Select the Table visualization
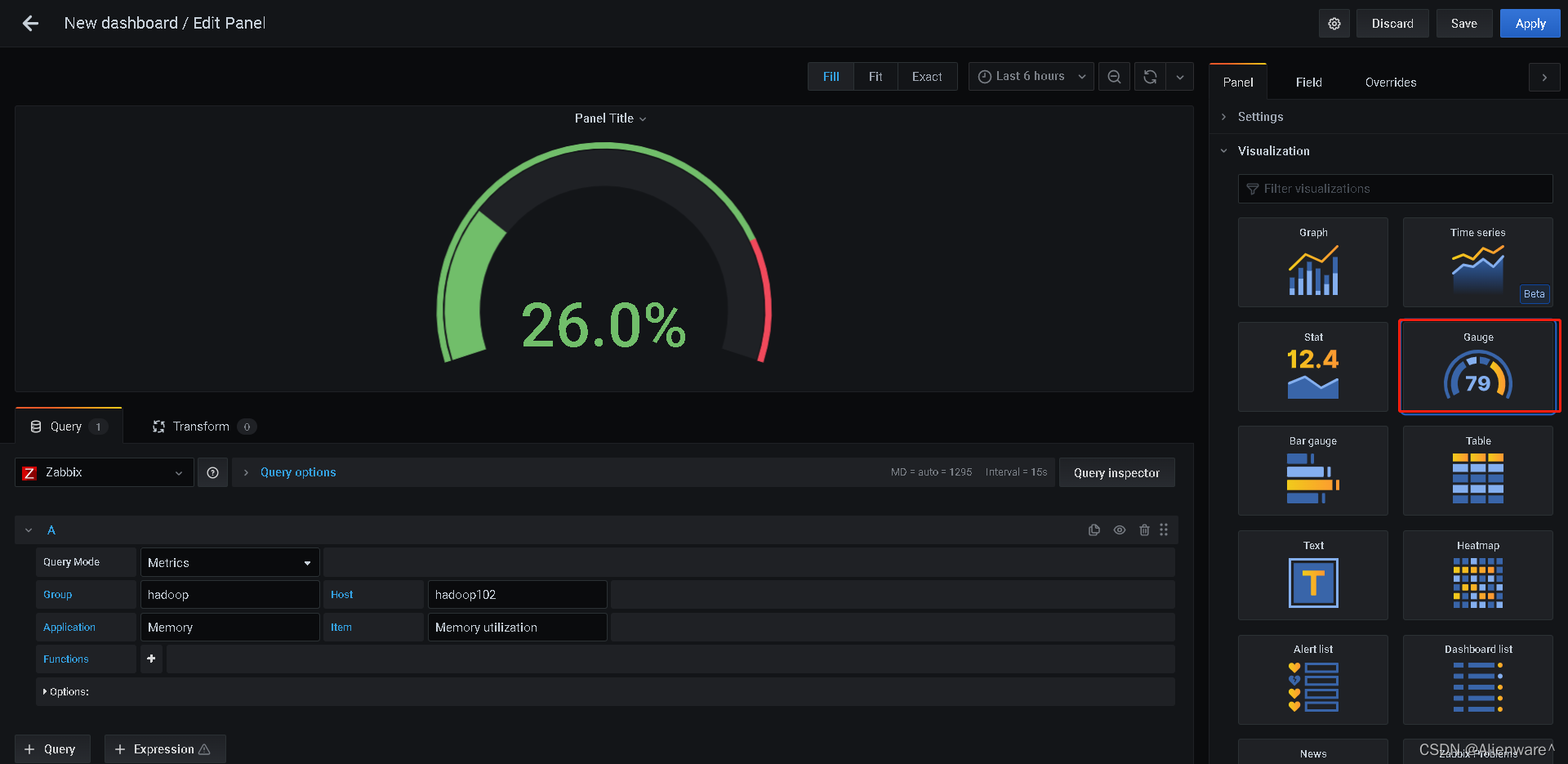 point(1478,471)
